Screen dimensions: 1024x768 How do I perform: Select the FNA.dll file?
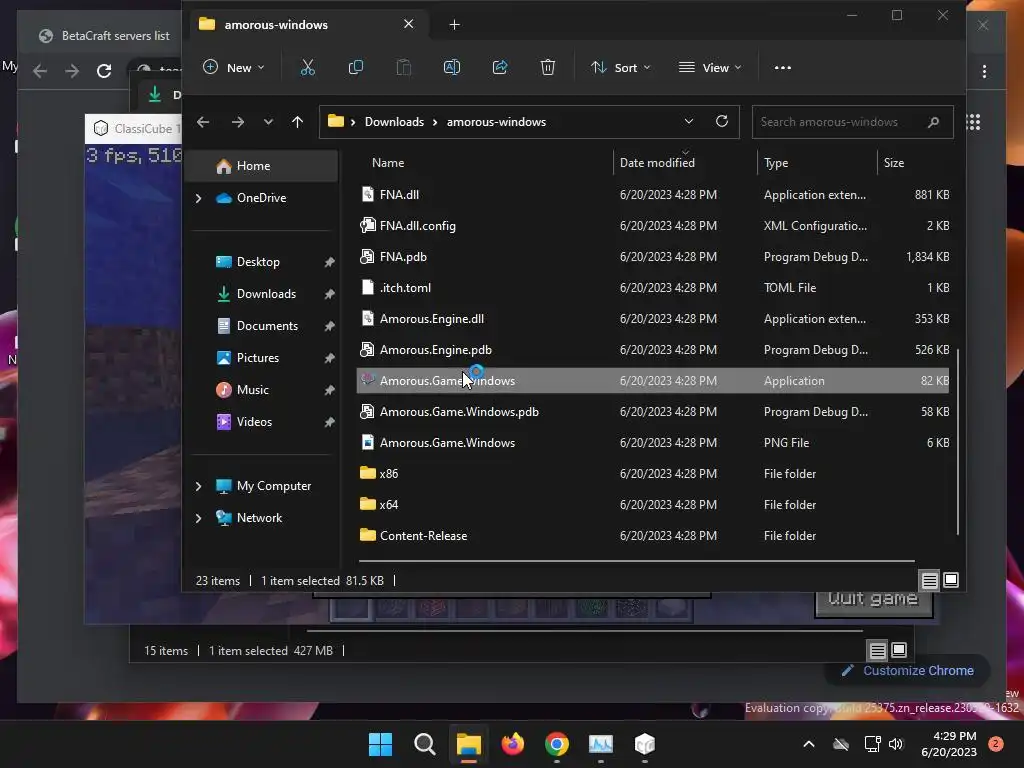pyautogui.click(x=653, y=195)
